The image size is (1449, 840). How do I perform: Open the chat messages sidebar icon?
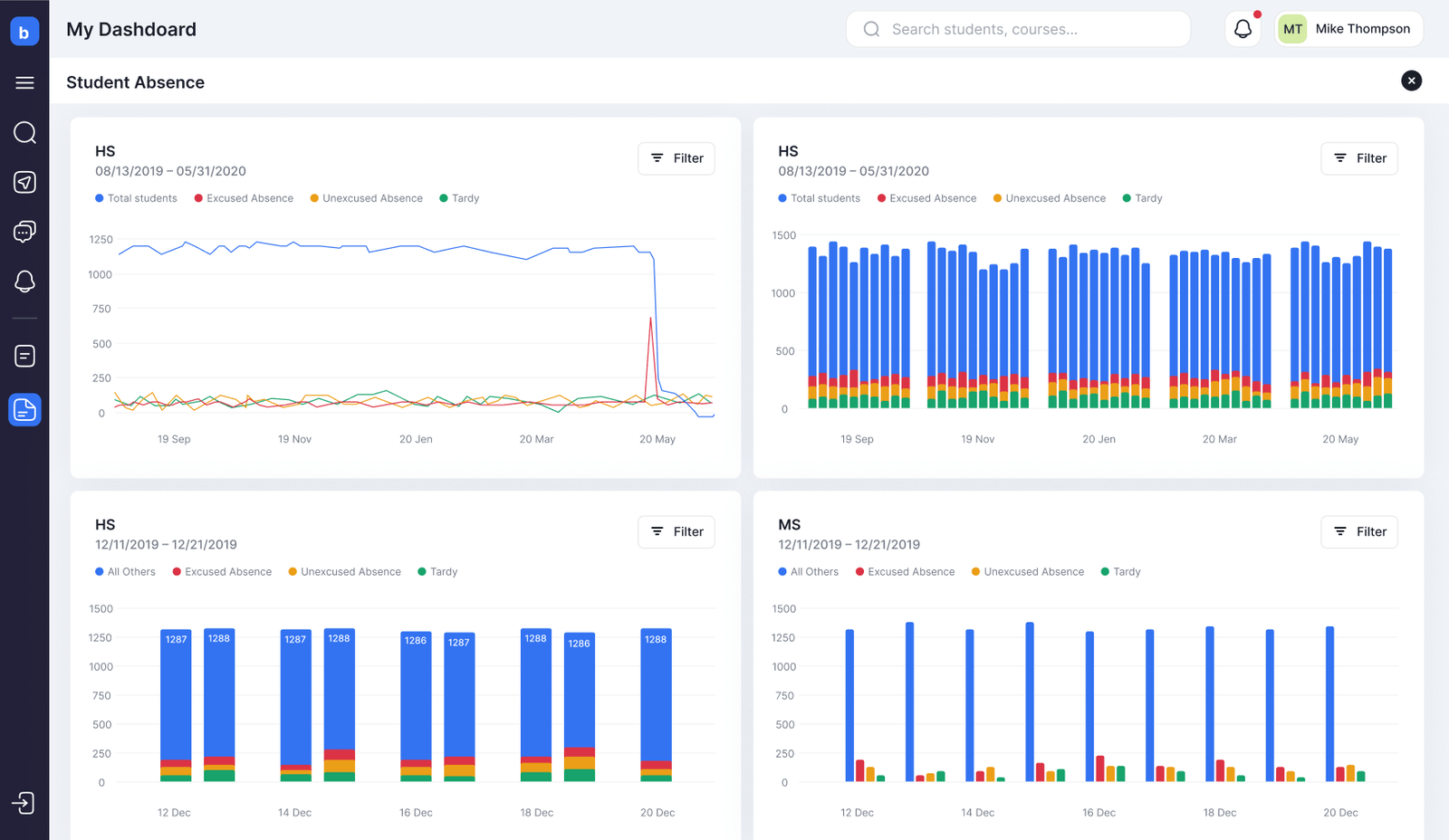tap(24, 232)
